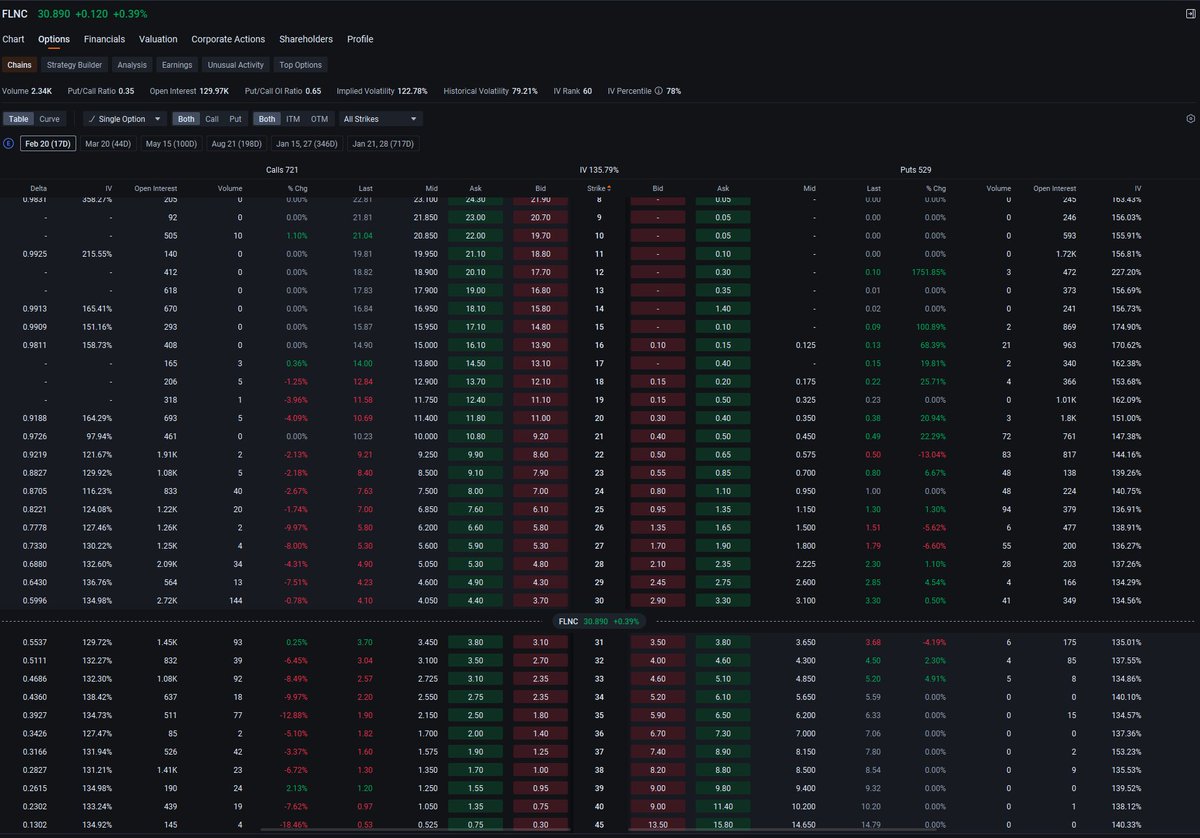1200x838 pixels.
Task: Open the Top Options sub-tab
Action: click(x=301, y=65)
